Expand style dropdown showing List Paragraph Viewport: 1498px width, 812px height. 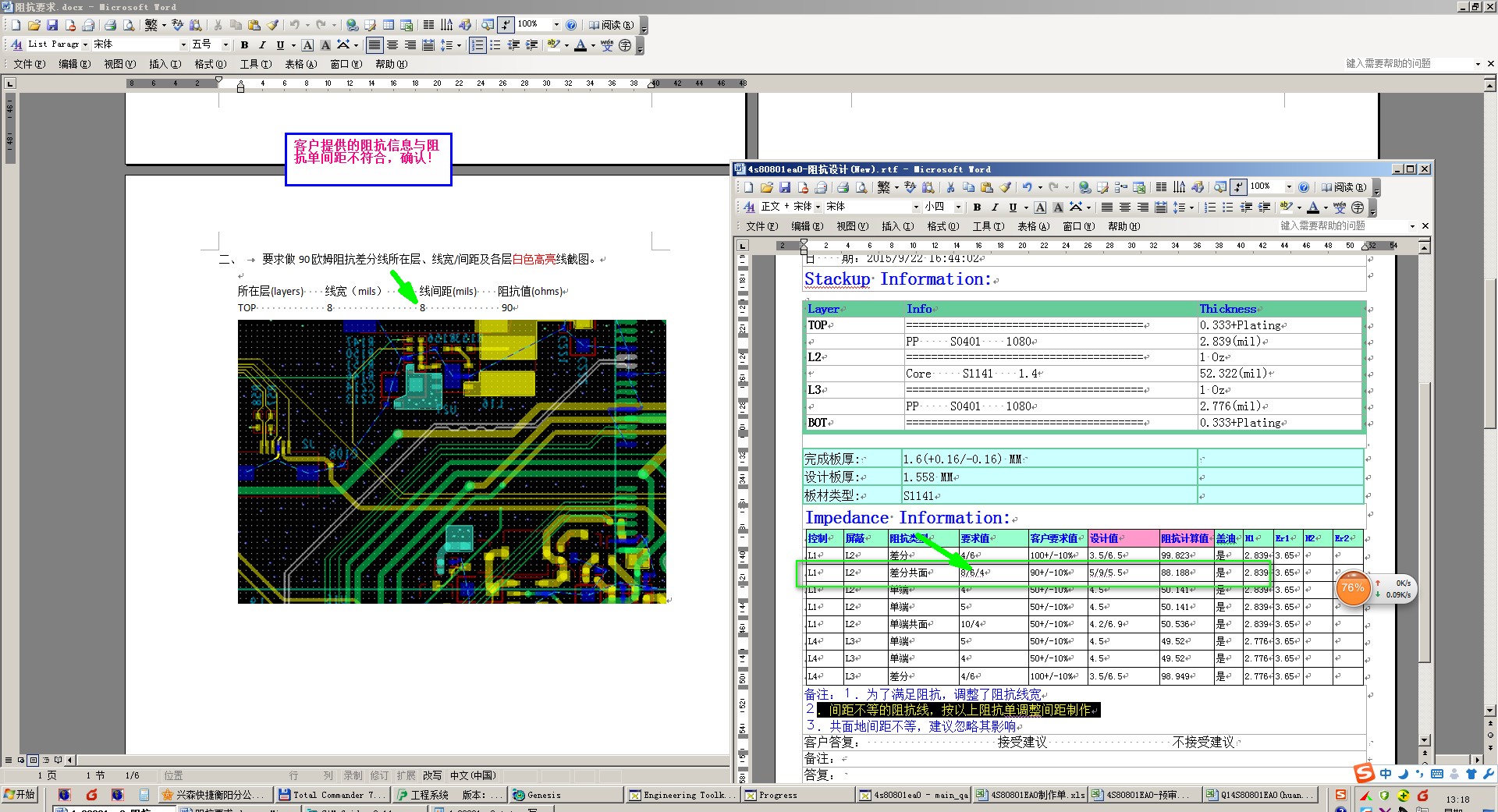pyautogui.click(x=85, y=45)
